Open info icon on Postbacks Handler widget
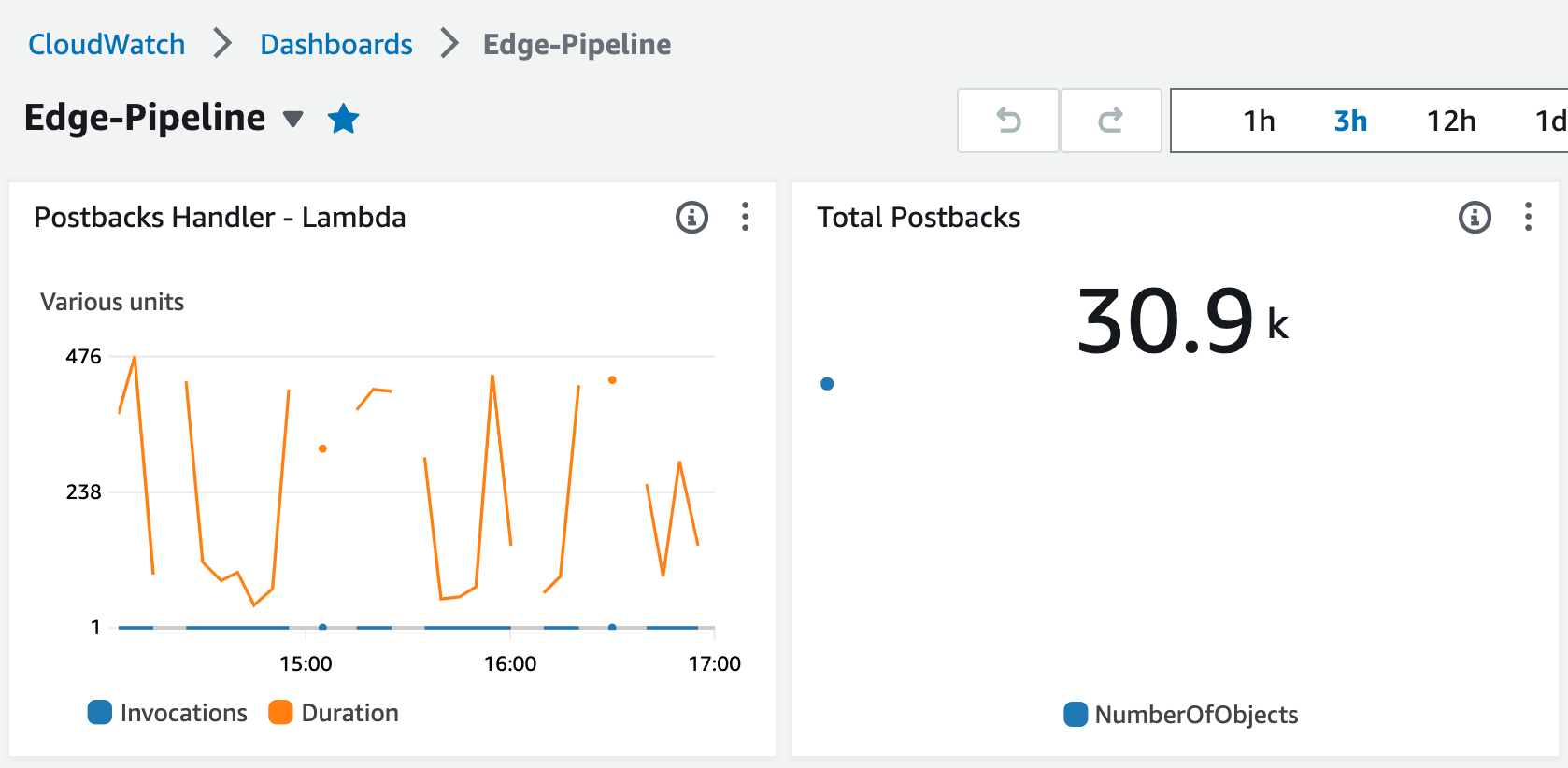Screen dimensions: 1568x768 click(x=691, y=218)
